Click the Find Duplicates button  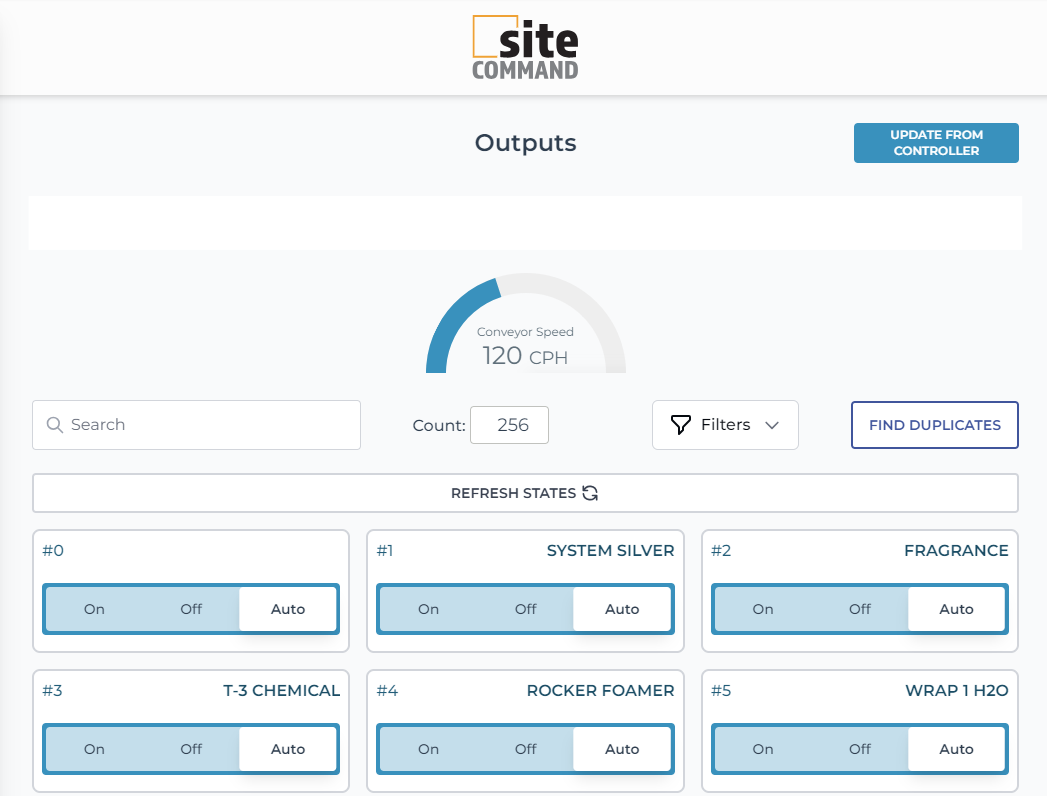tap(934, 425)
